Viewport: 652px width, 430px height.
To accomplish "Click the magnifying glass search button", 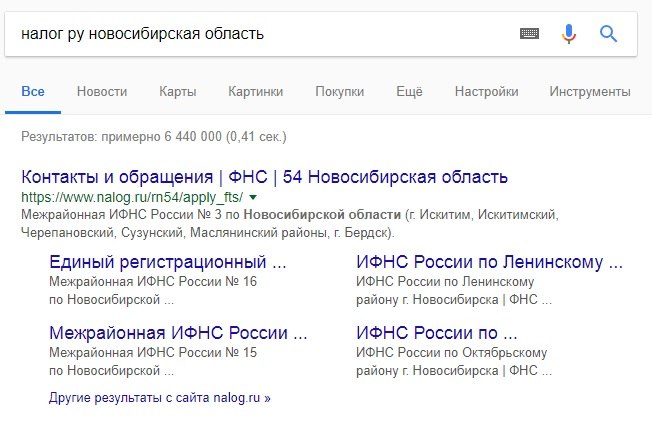I will tap(608, 34).
